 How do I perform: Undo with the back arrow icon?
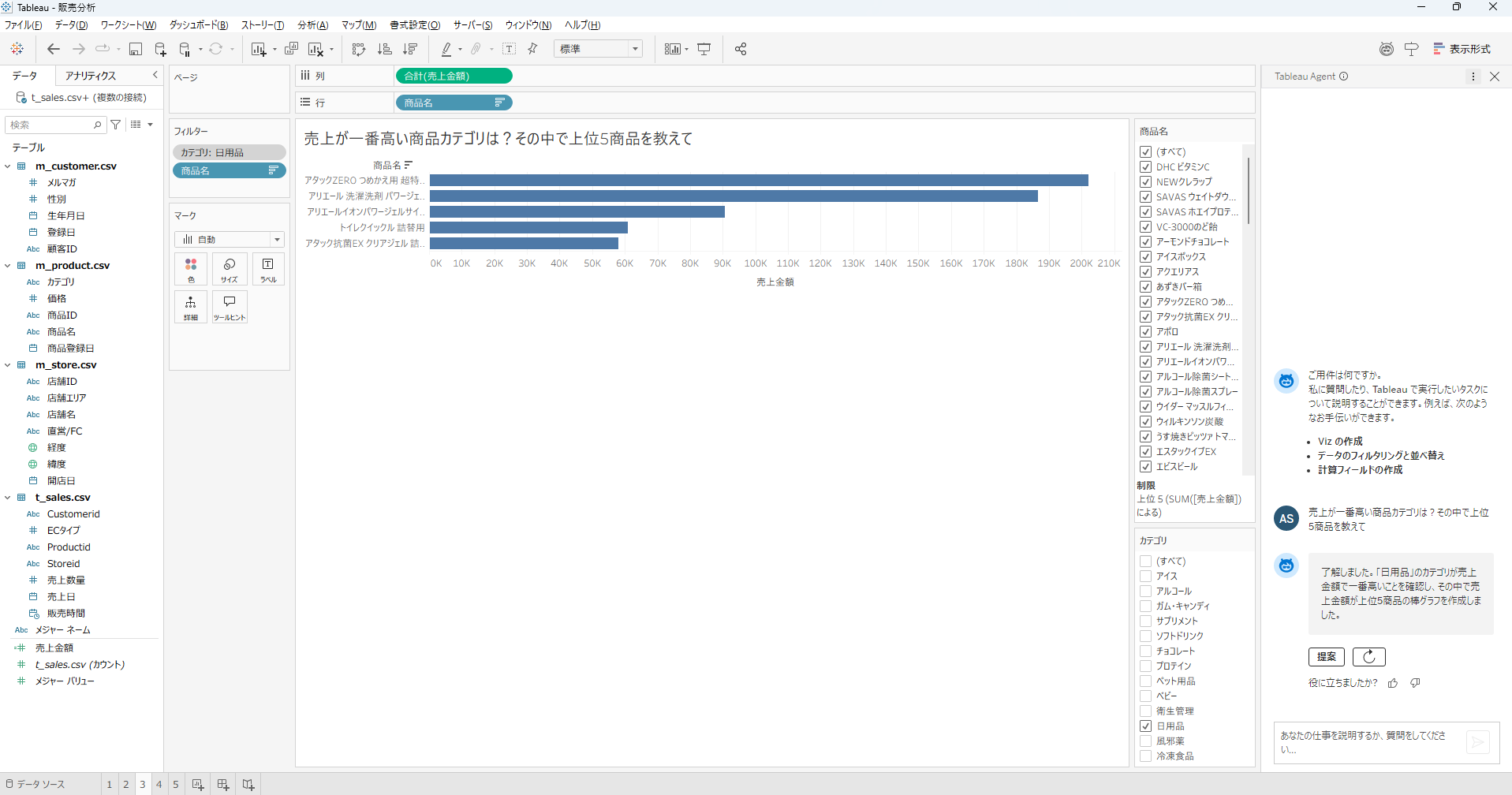tap(53, 49)
